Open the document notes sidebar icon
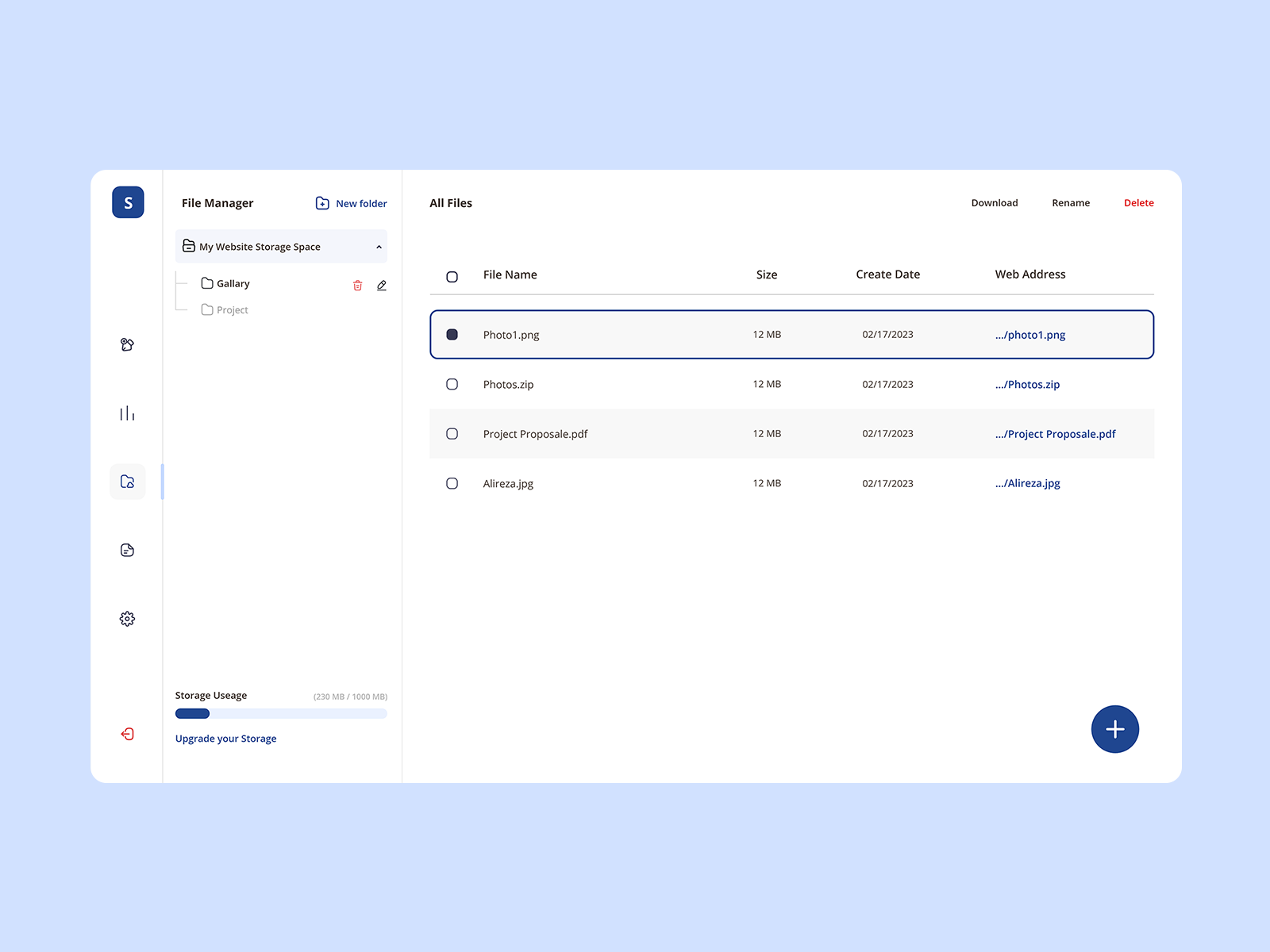Screen dimensions: 1270x952 coord(127,550)
